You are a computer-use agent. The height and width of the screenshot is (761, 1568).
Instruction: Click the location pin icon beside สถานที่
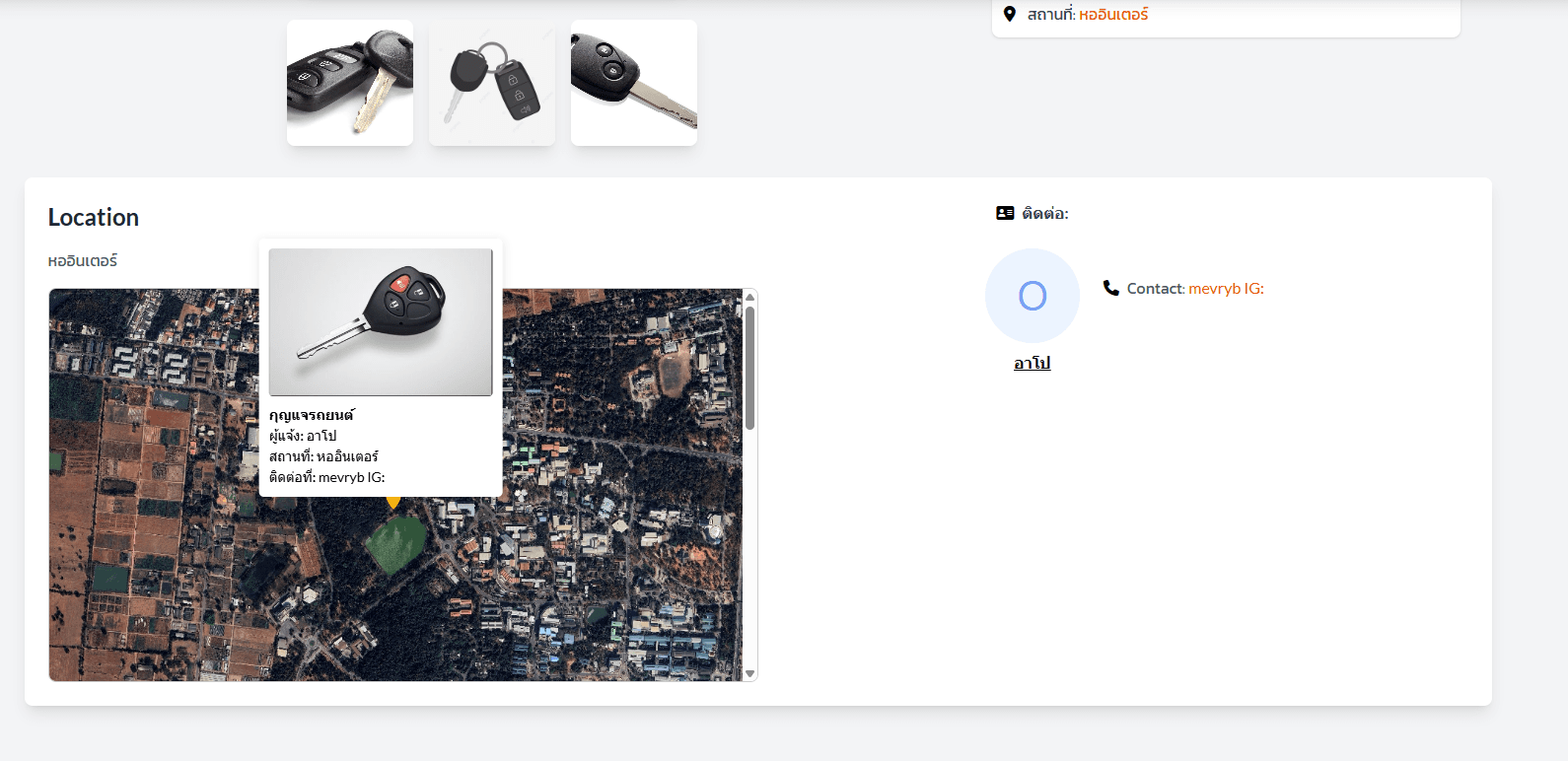point(1009,14)
